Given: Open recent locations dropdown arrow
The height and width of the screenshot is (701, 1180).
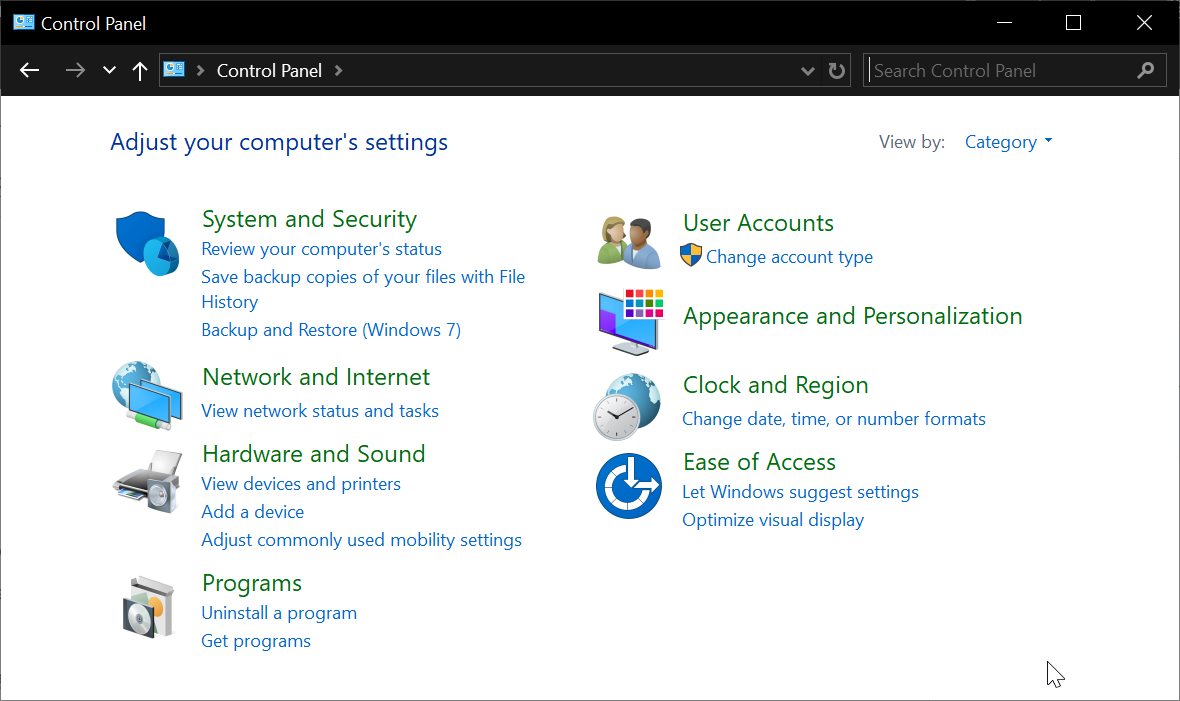Looking at the screenshot, I should [x=109, y=70].
